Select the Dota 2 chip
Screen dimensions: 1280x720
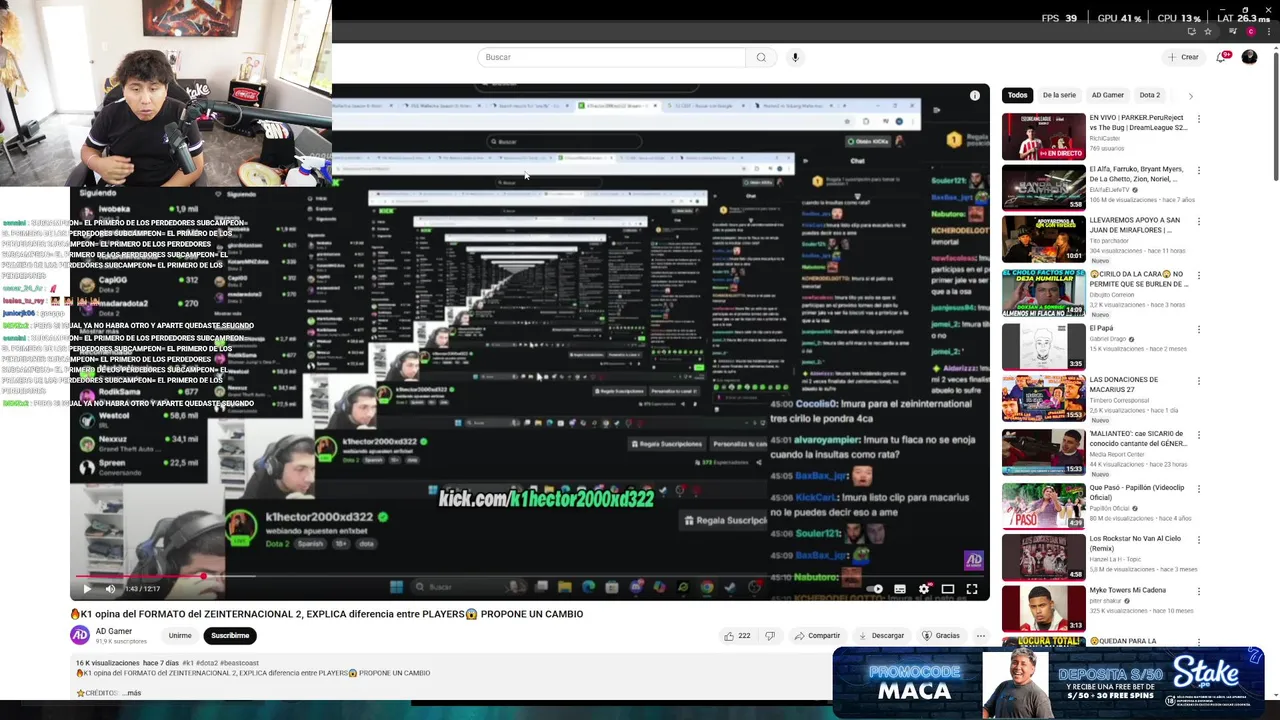1150,95
